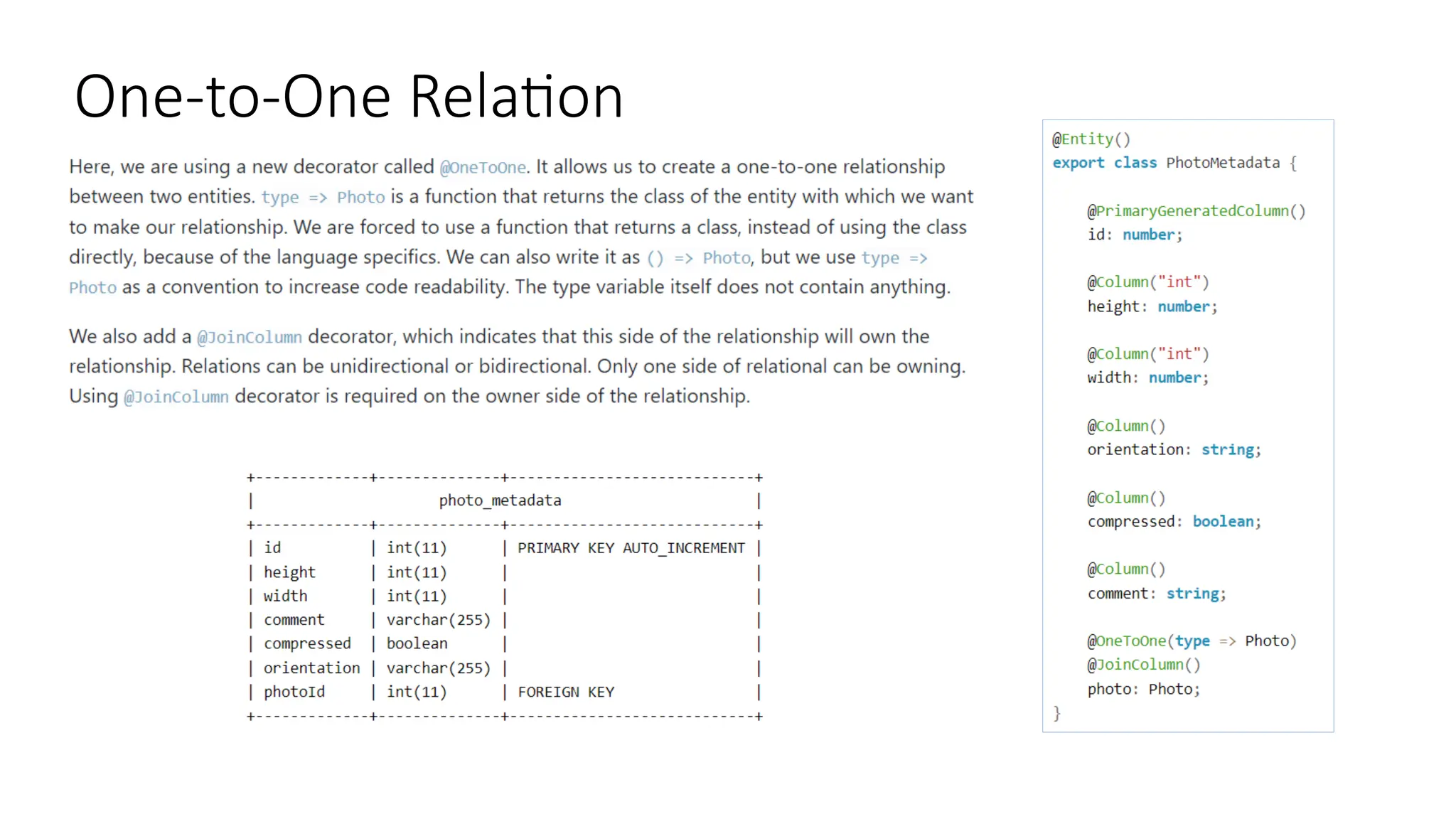Click the 'photoId' row name in the table
Screen dimensions: 1456x819
pos(294,692)
